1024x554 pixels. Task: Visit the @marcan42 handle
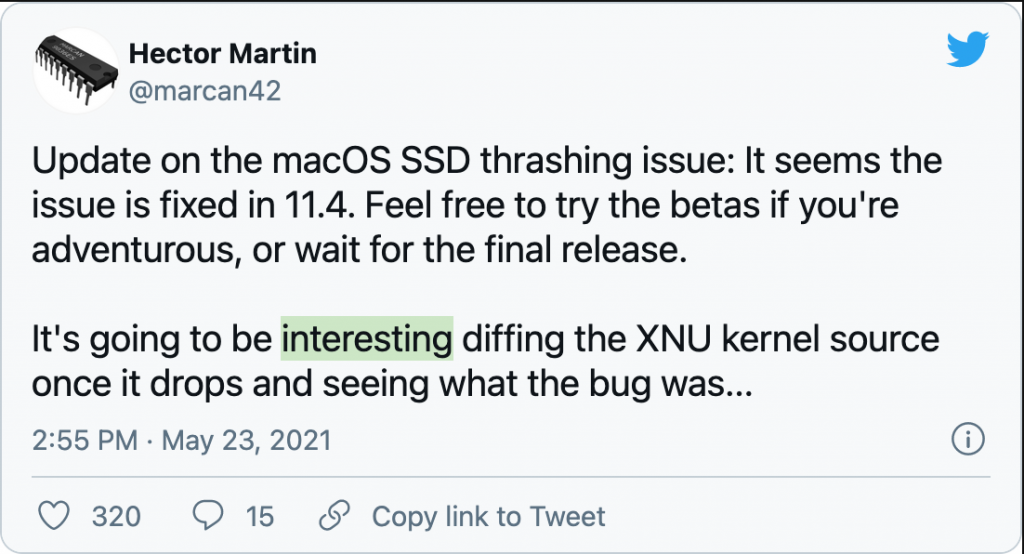tap(205, 91)
